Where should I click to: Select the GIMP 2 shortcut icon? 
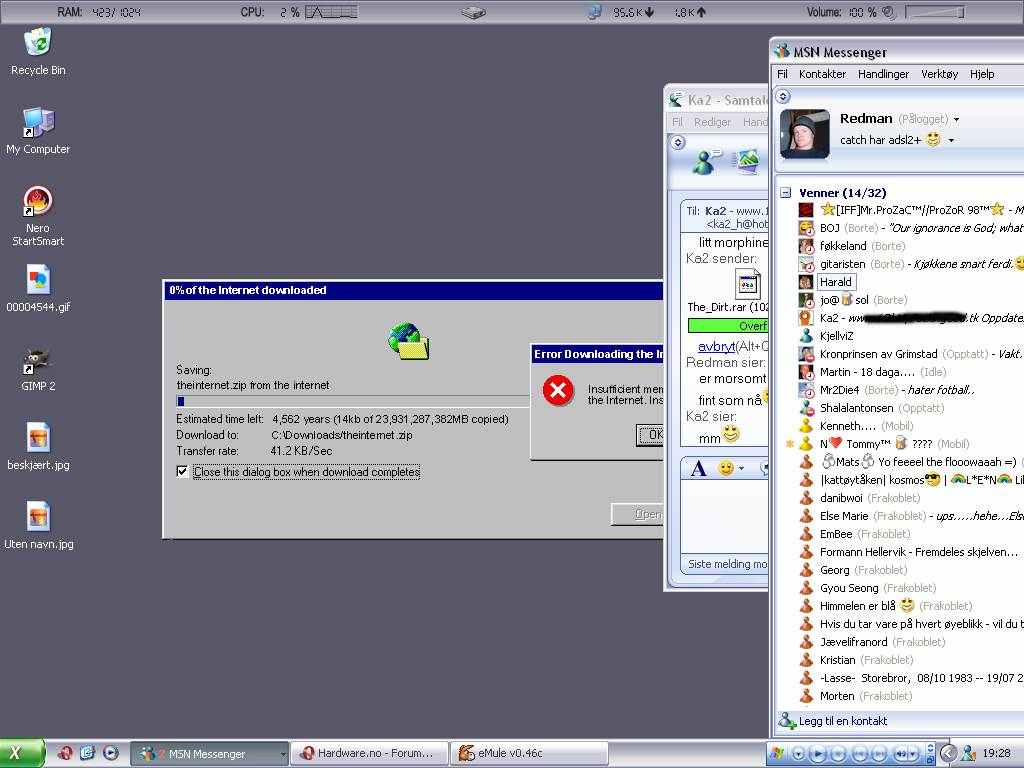[38, 360]
